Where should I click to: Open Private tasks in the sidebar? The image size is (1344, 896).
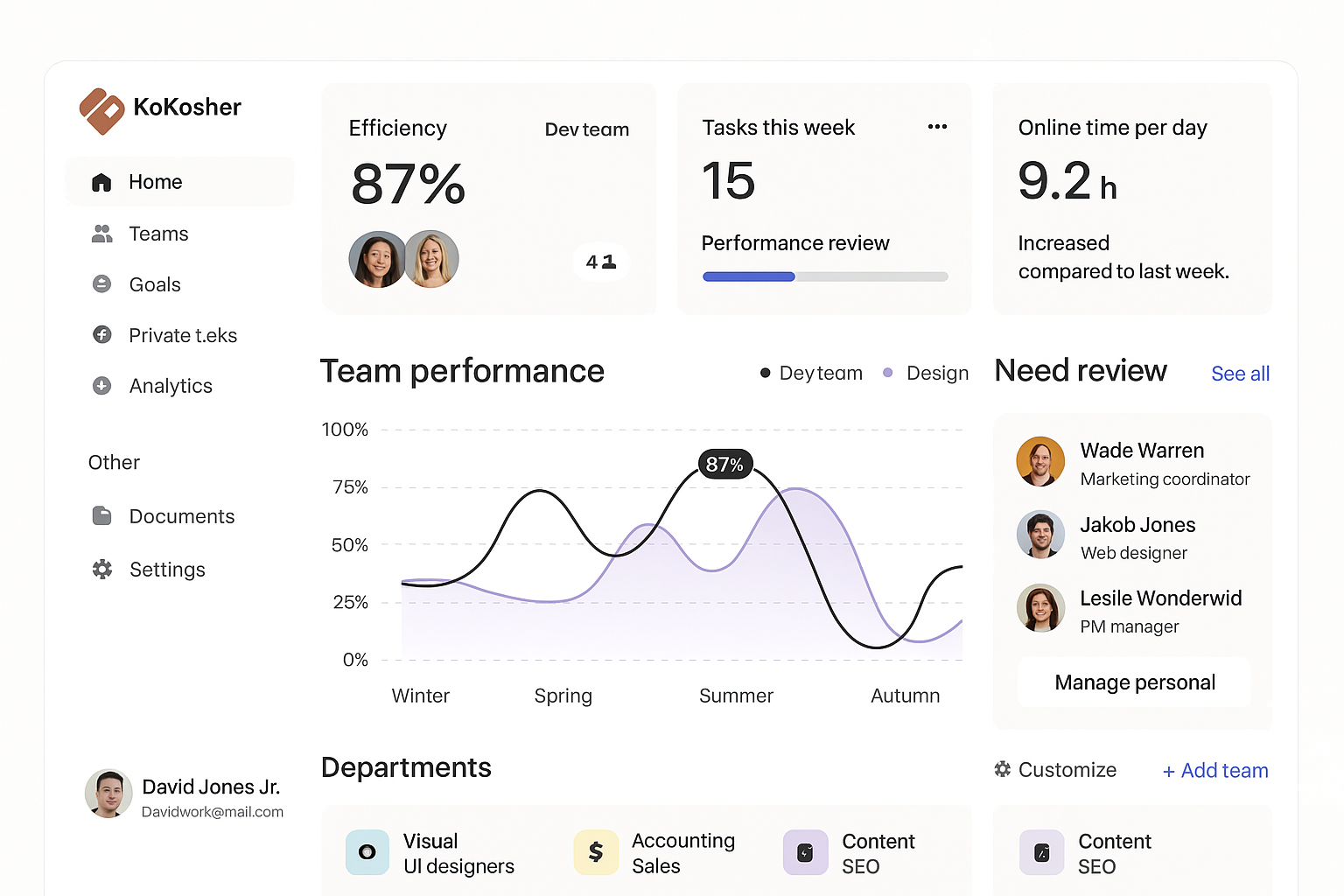pyautogui.click(x=182, y=335)
